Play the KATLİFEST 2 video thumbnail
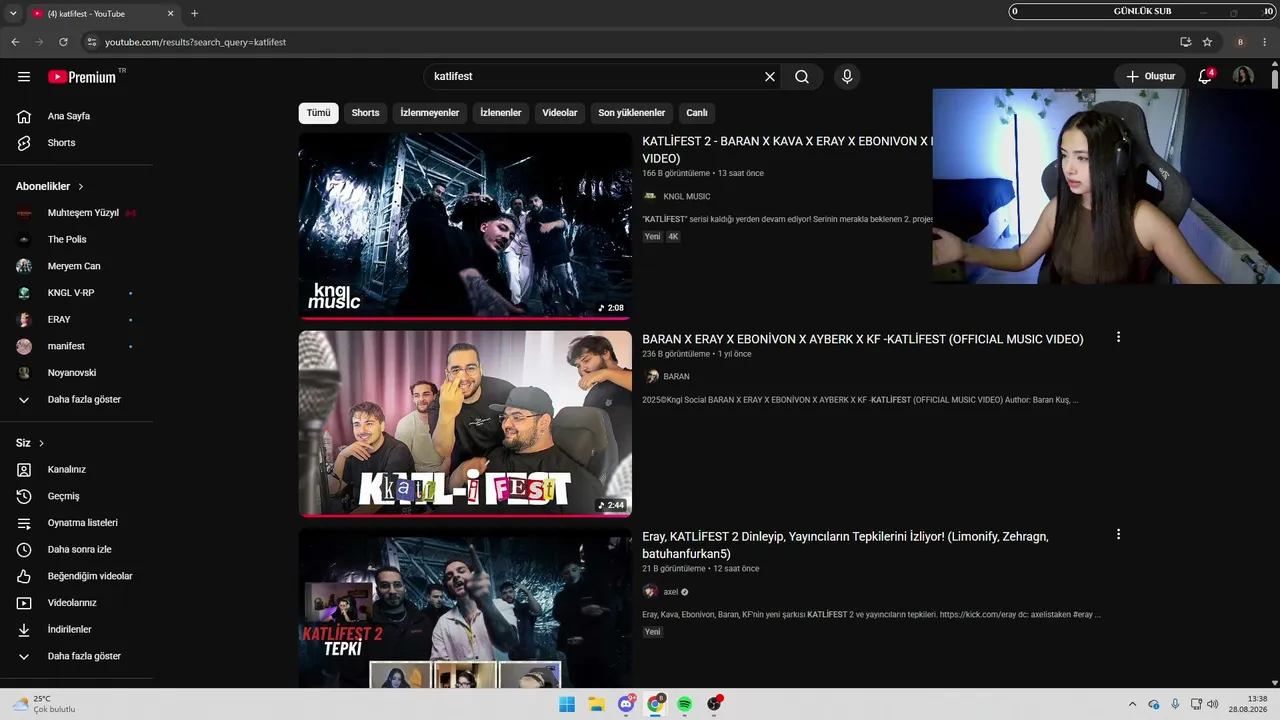 point(465,226)
